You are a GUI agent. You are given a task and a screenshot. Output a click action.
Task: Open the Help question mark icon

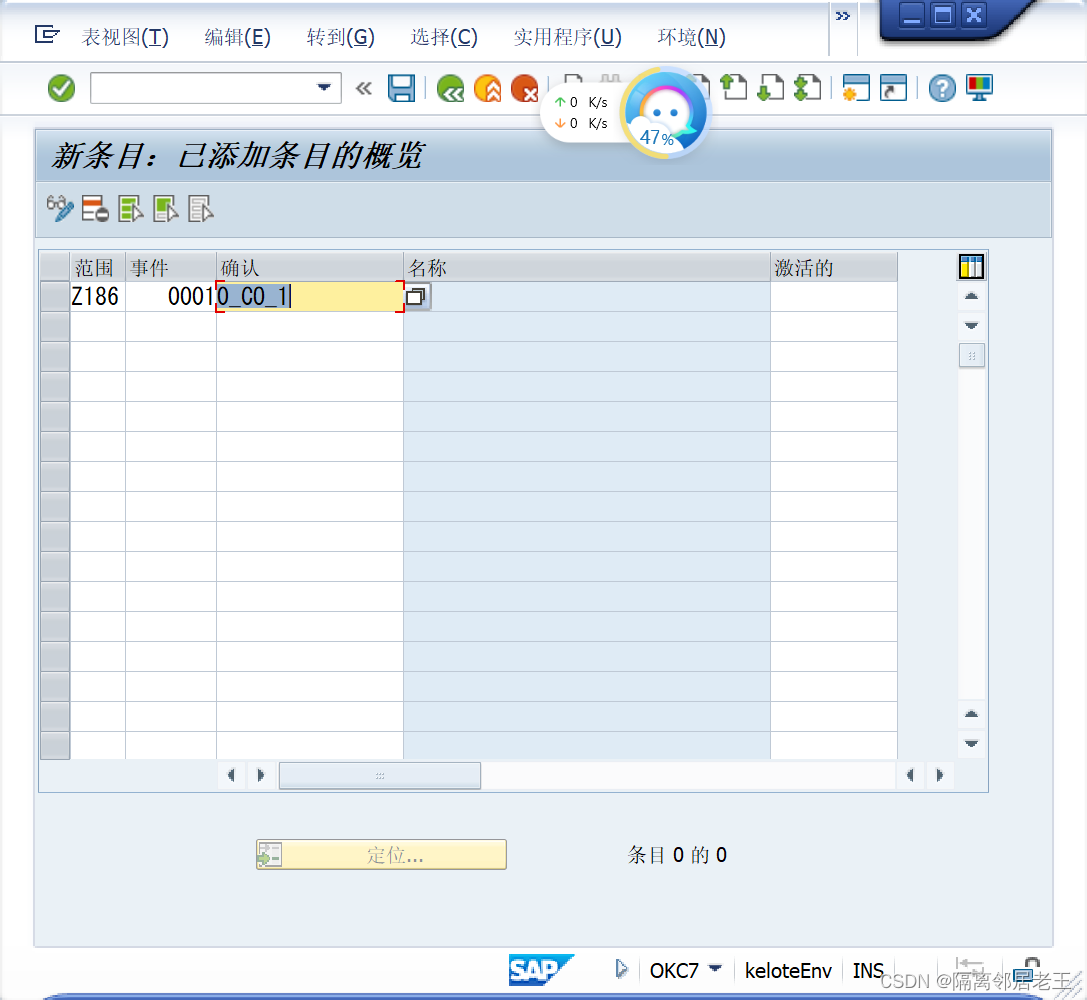coord(941,88)
